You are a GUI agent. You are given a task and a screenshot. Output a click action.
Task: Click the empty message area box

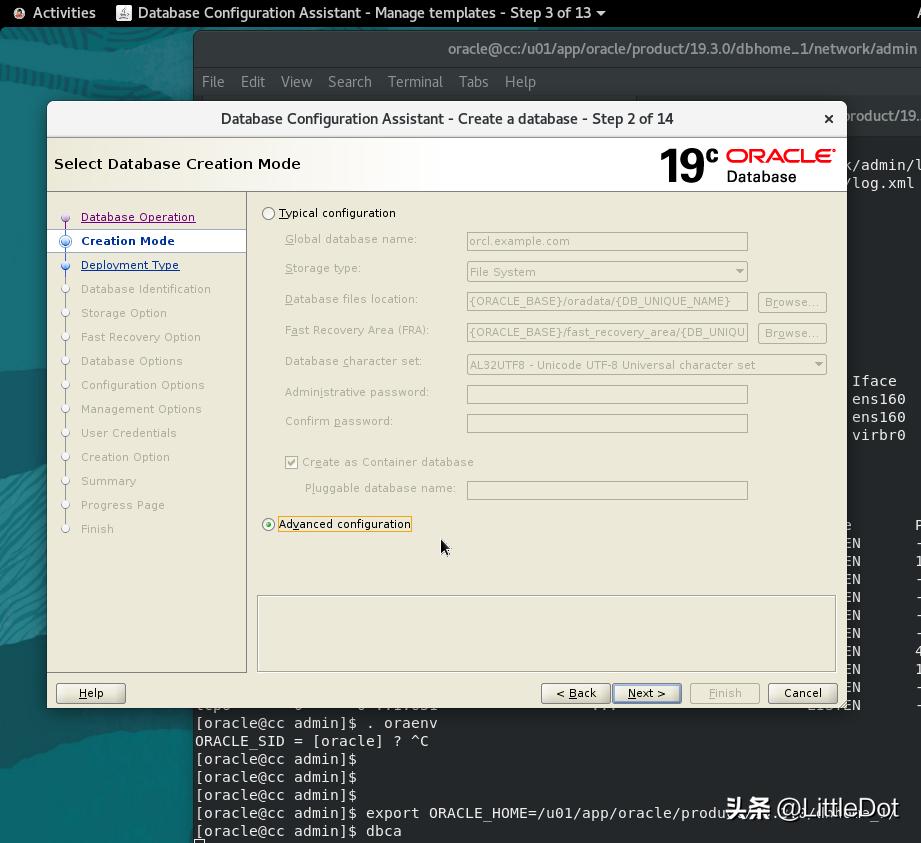(x=546, y=633)
